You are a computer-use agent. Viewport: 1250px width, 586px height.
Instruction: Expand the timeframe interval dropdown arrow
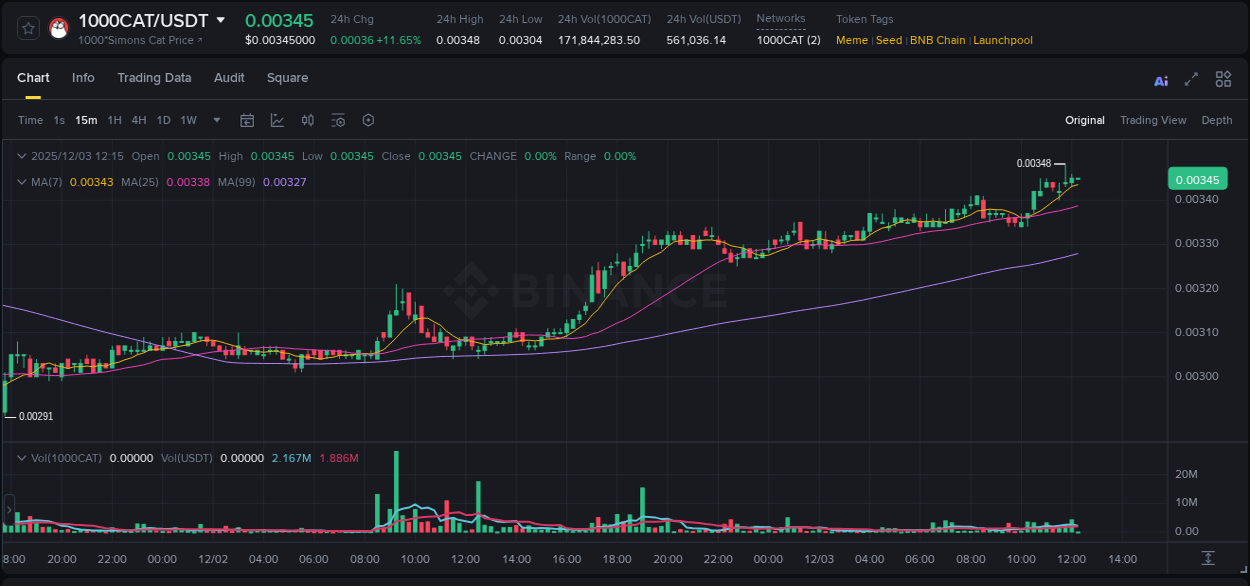[x=215, y=120]
